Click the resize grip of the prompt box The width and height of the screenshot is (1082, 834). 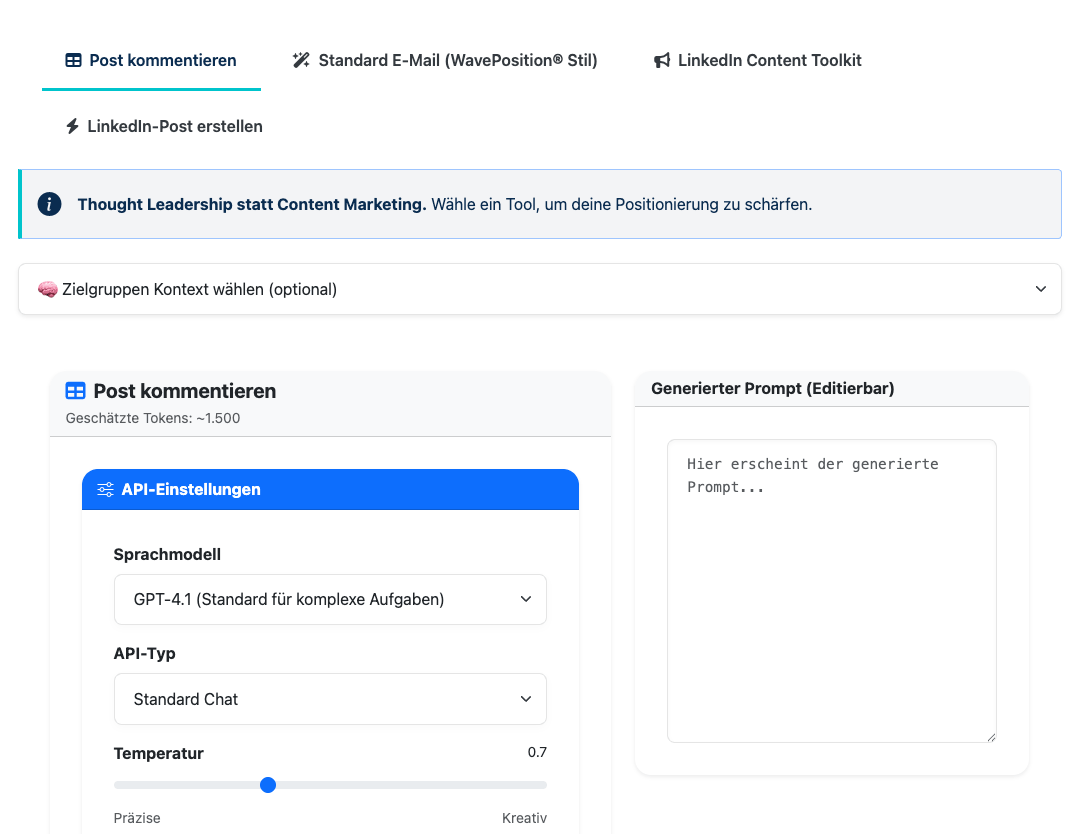991,736
